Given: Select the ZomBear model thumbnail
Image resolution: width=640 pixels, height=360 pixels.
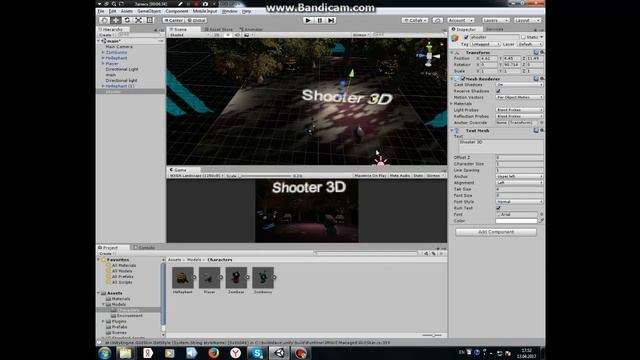Looking at the screenshot, I should click(x=236, y=278).
